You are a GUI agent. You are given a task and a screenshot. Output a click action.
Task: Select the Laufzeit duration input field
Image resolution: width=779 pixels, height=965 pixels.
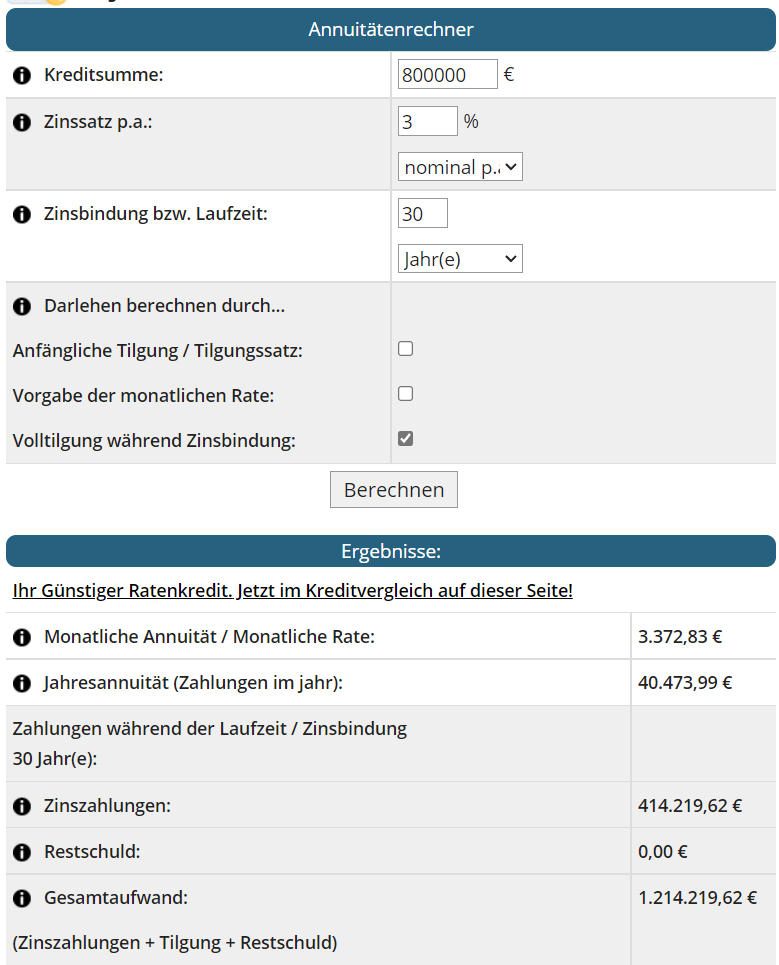click(x=422, y=213)
